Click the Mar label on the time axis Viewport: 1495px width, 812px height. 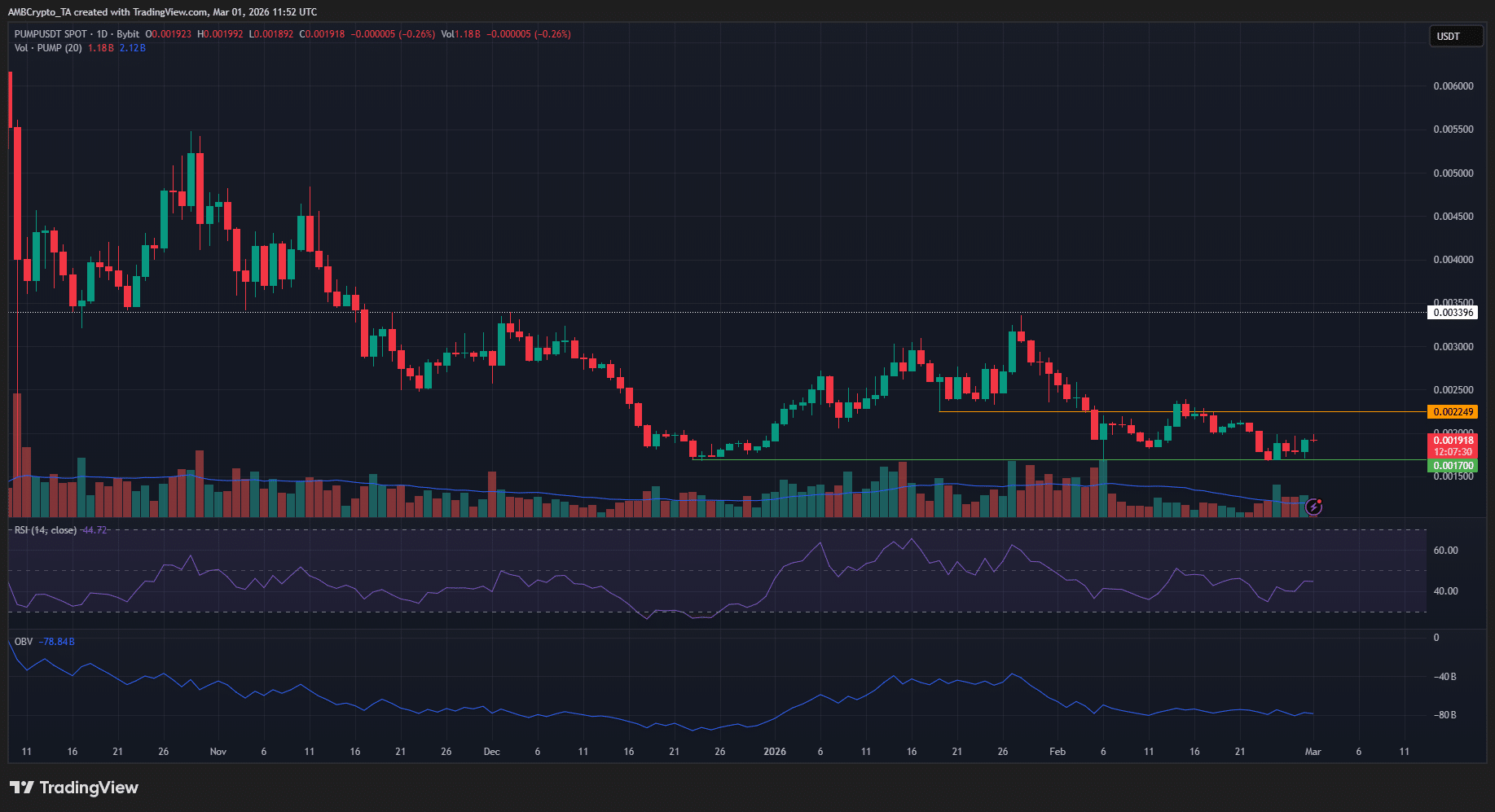click(x=1312, y=752)
